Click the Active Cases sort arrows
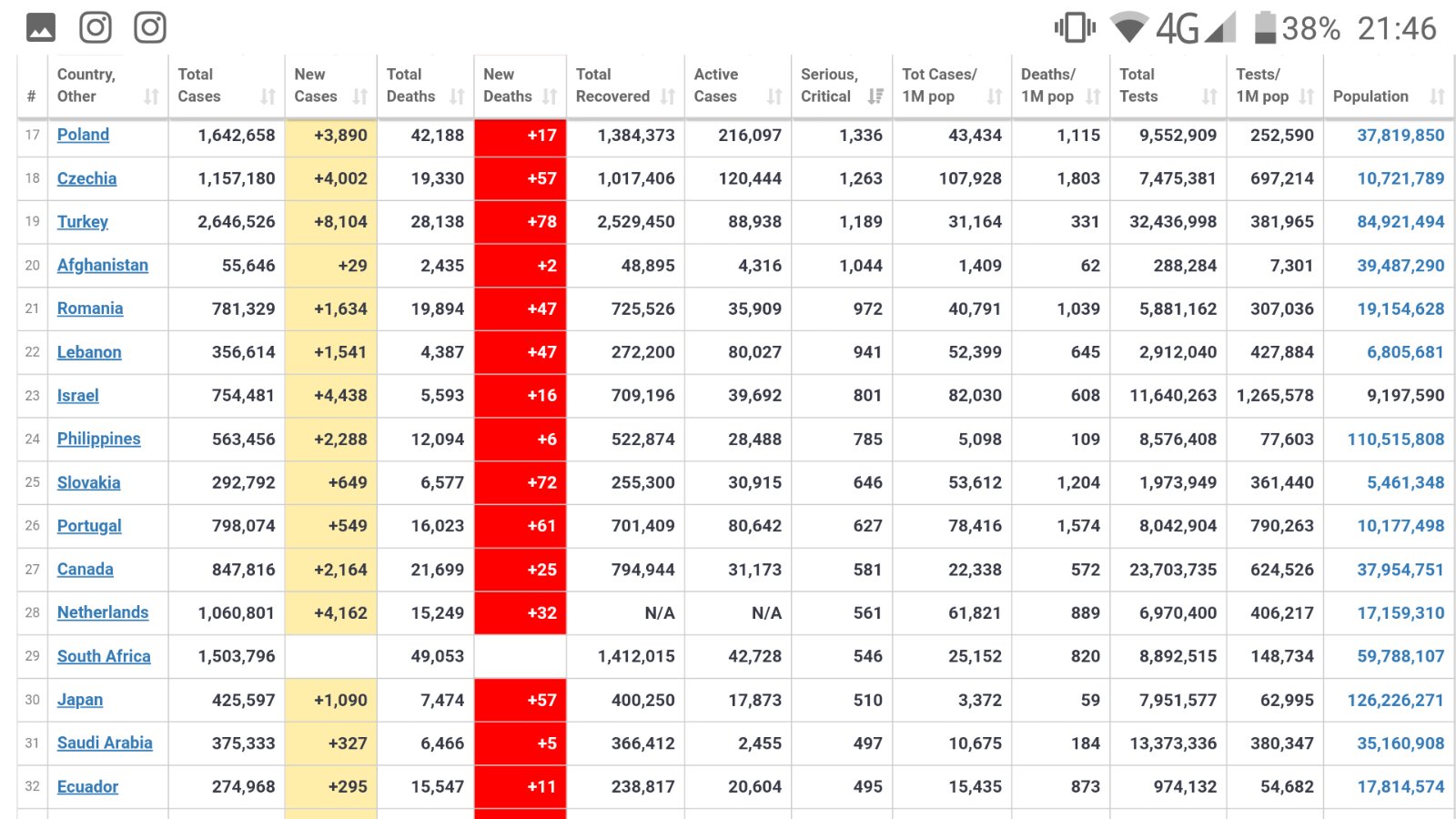This screenshot has height=819, width=1456. point(774,96)
